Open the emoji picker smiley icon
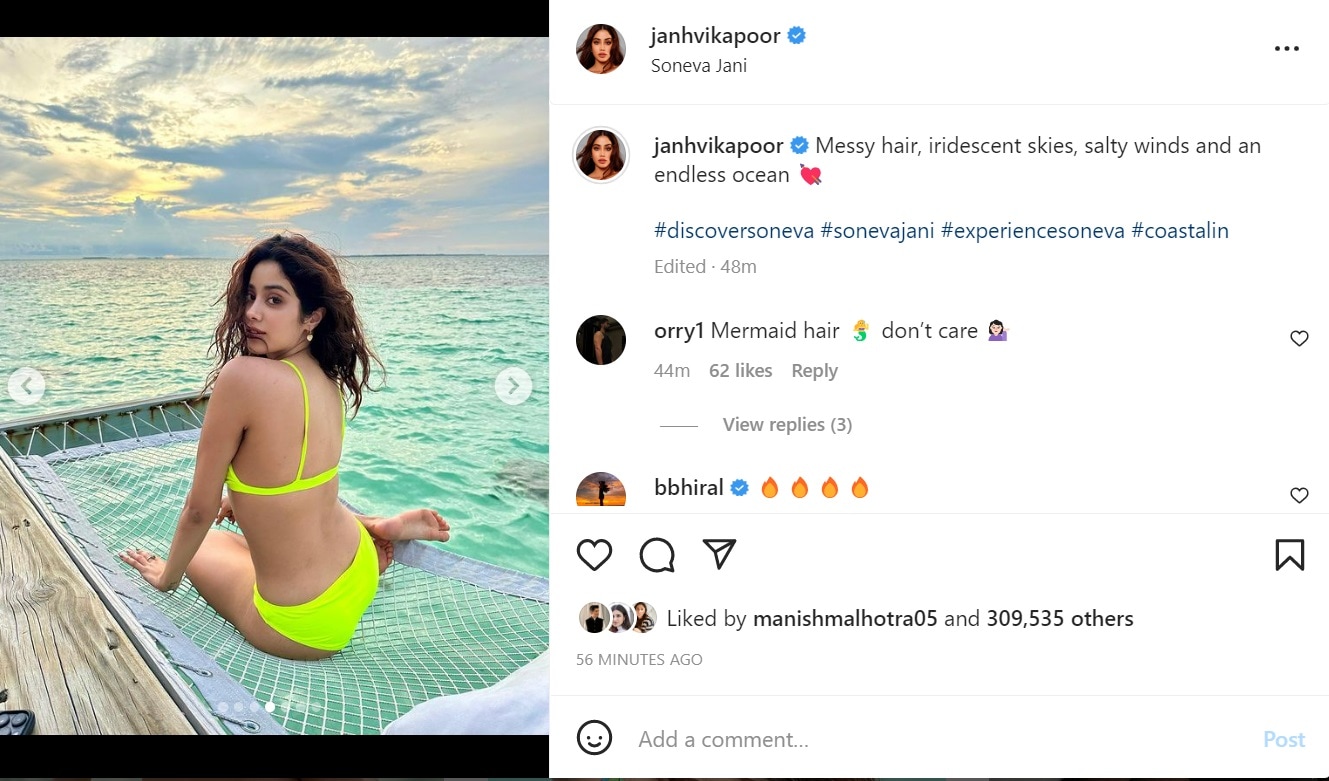This screenshot has width=1329, height=781. click(x=594, y=739)
